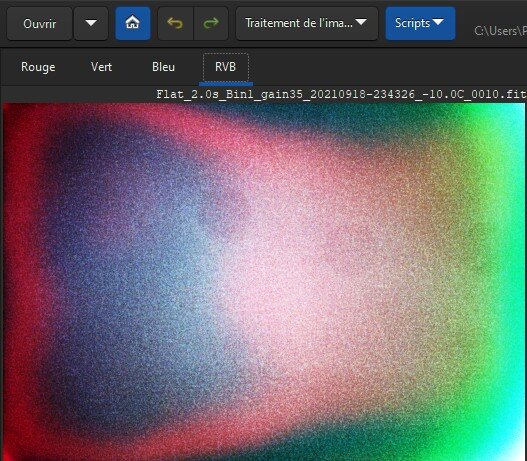Click the flat frame image preview
The width and height of the screenshot is (527, 461).
264,282
